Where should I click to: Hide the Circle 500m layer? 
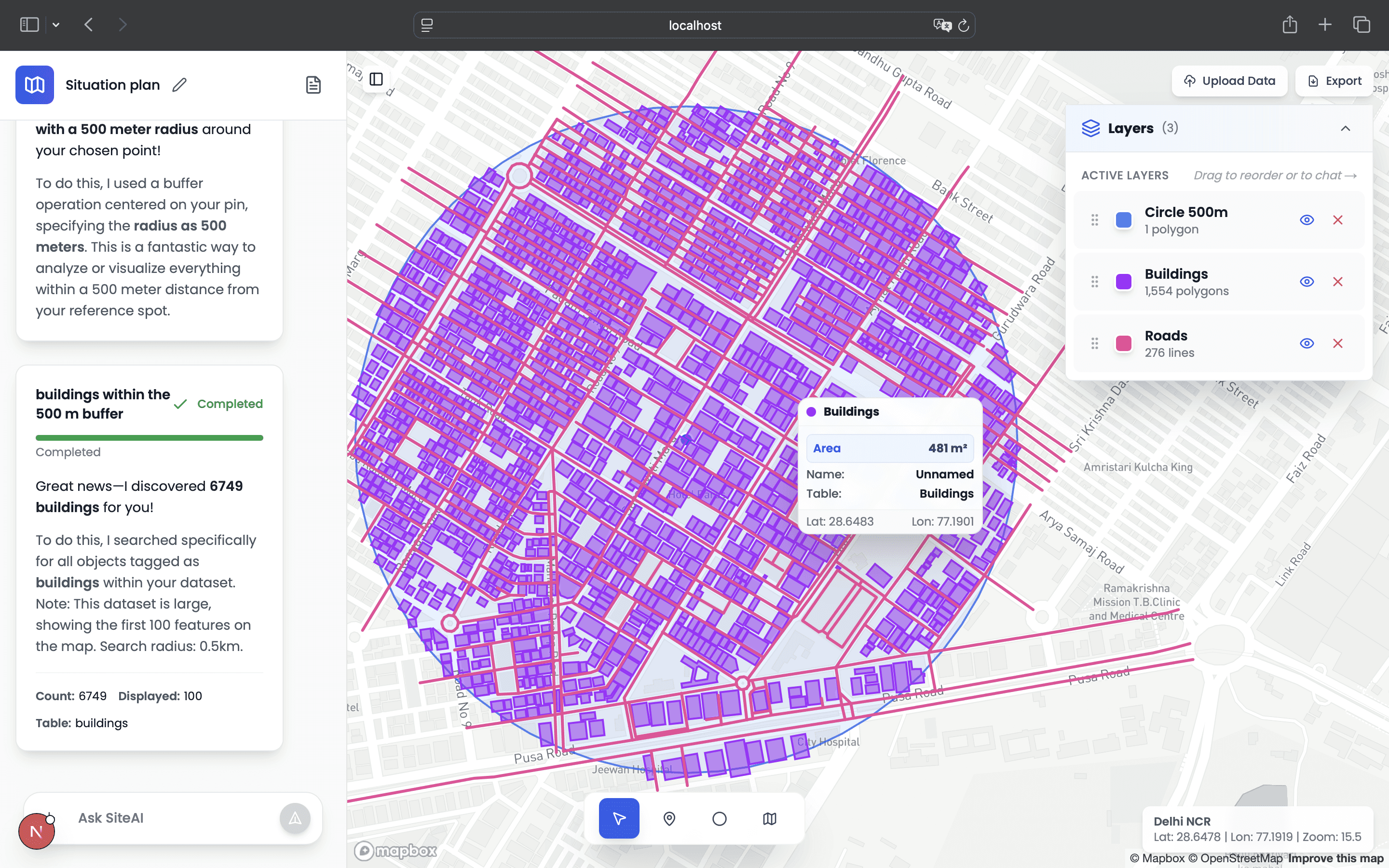(1307, 220)
